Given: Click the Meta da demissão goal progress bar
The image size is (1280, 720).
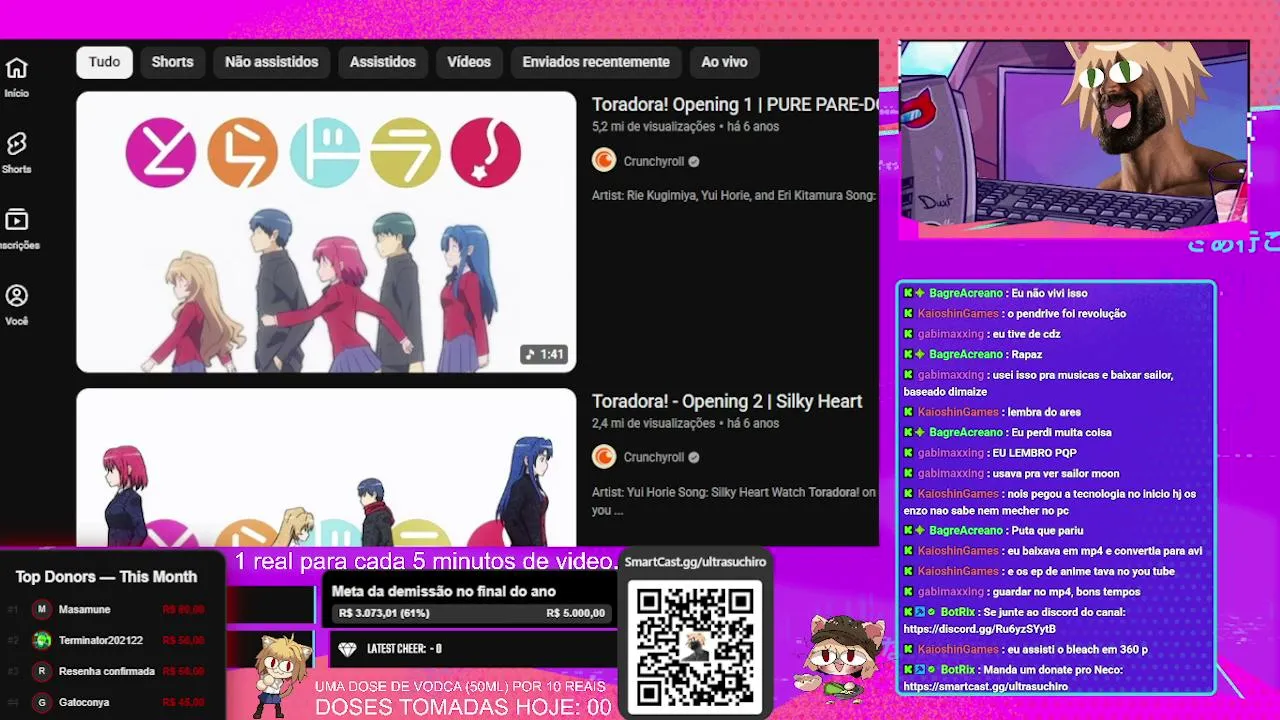Looking at the screenshot, I should (x=472, y=613).
